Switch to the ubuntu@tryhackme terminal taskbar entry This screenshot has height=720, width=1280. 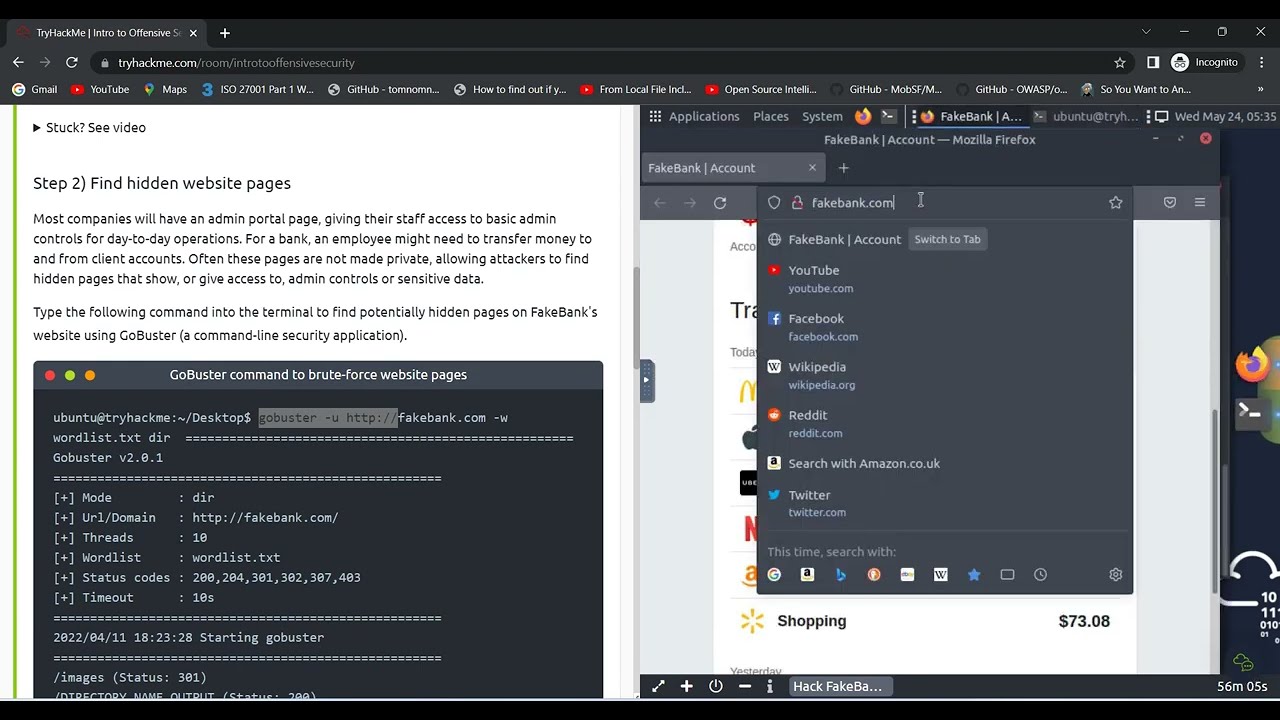click(1086, 116)
